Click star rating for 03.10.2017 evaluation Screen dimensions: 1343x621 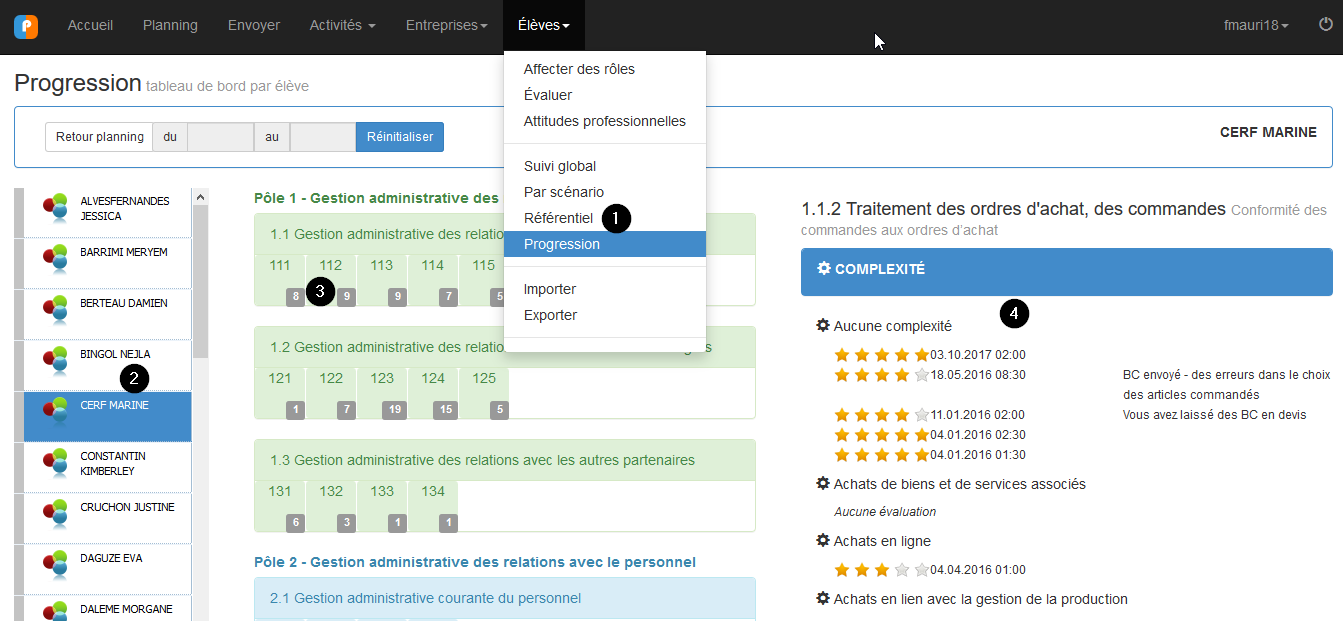coord(881,355)
